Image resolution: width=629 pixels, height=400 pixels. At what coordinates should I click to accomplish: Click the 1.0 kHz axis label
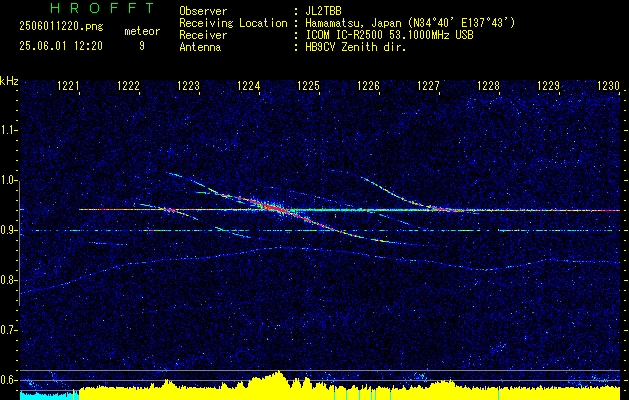click(x=8, y=181)
